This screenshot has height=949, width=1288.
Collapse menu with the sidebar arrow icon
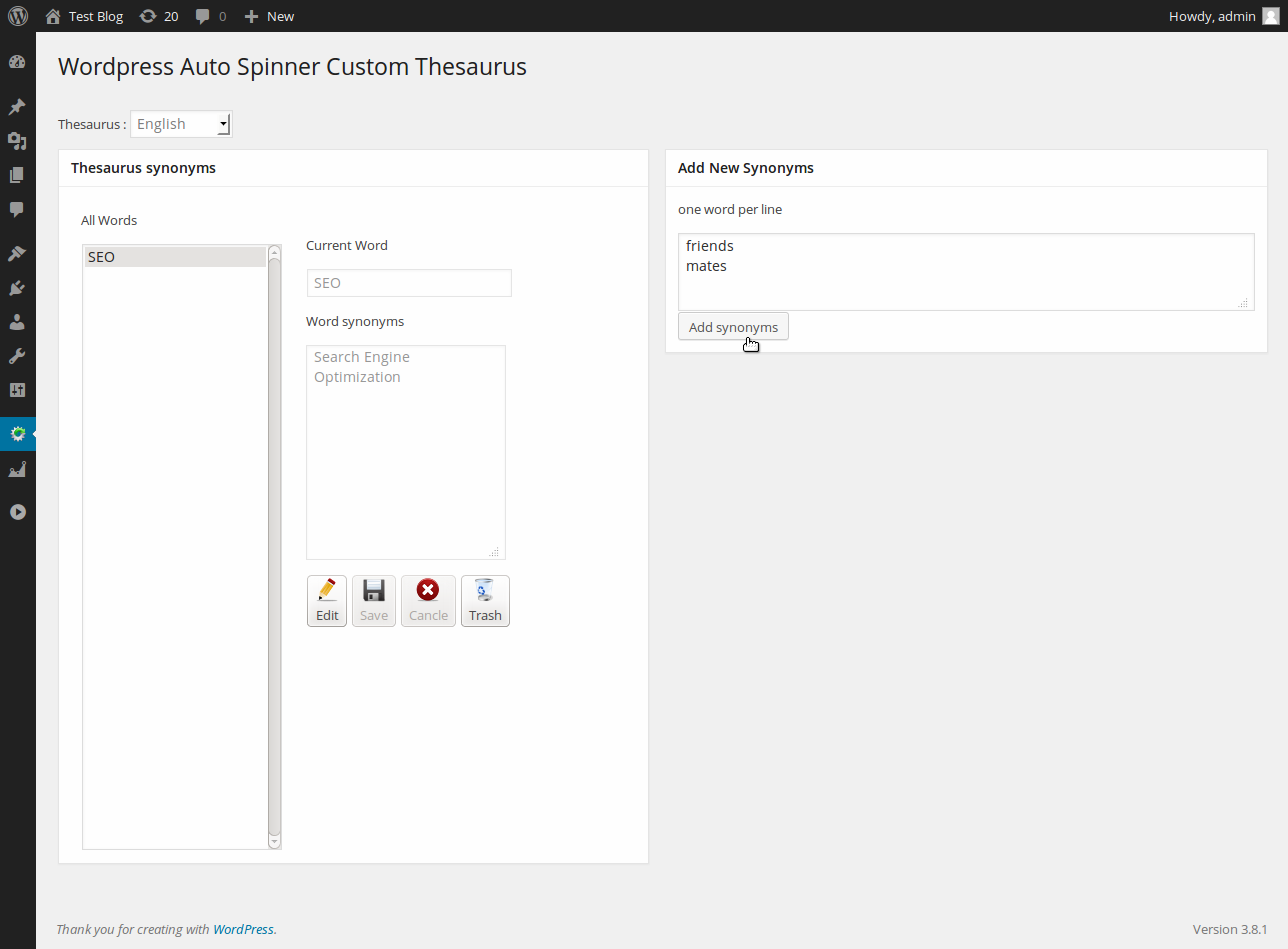tap(17, 512)
